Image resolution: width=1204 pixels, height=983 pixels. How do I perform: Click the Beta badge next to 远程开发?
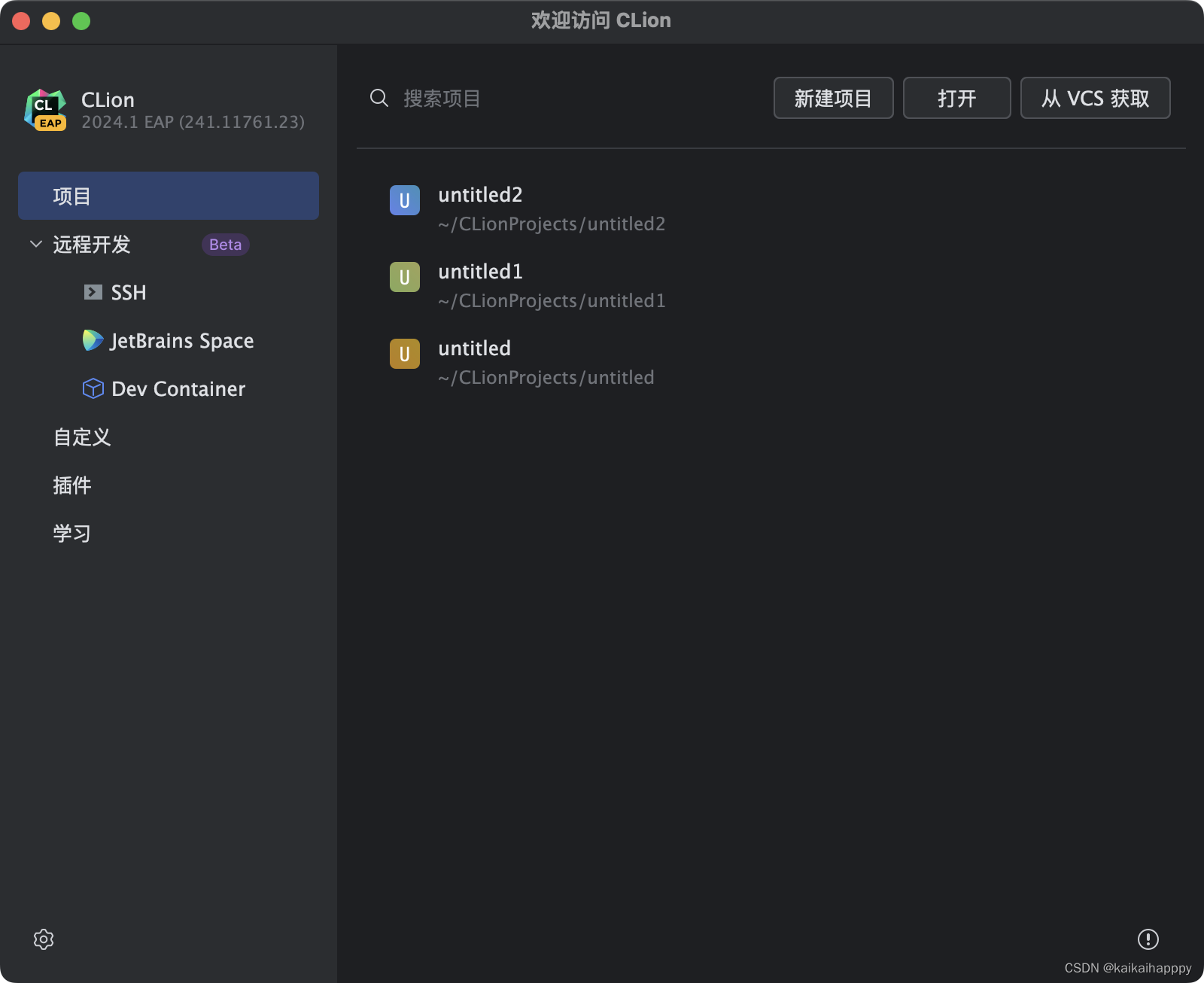tap(224, 244)
